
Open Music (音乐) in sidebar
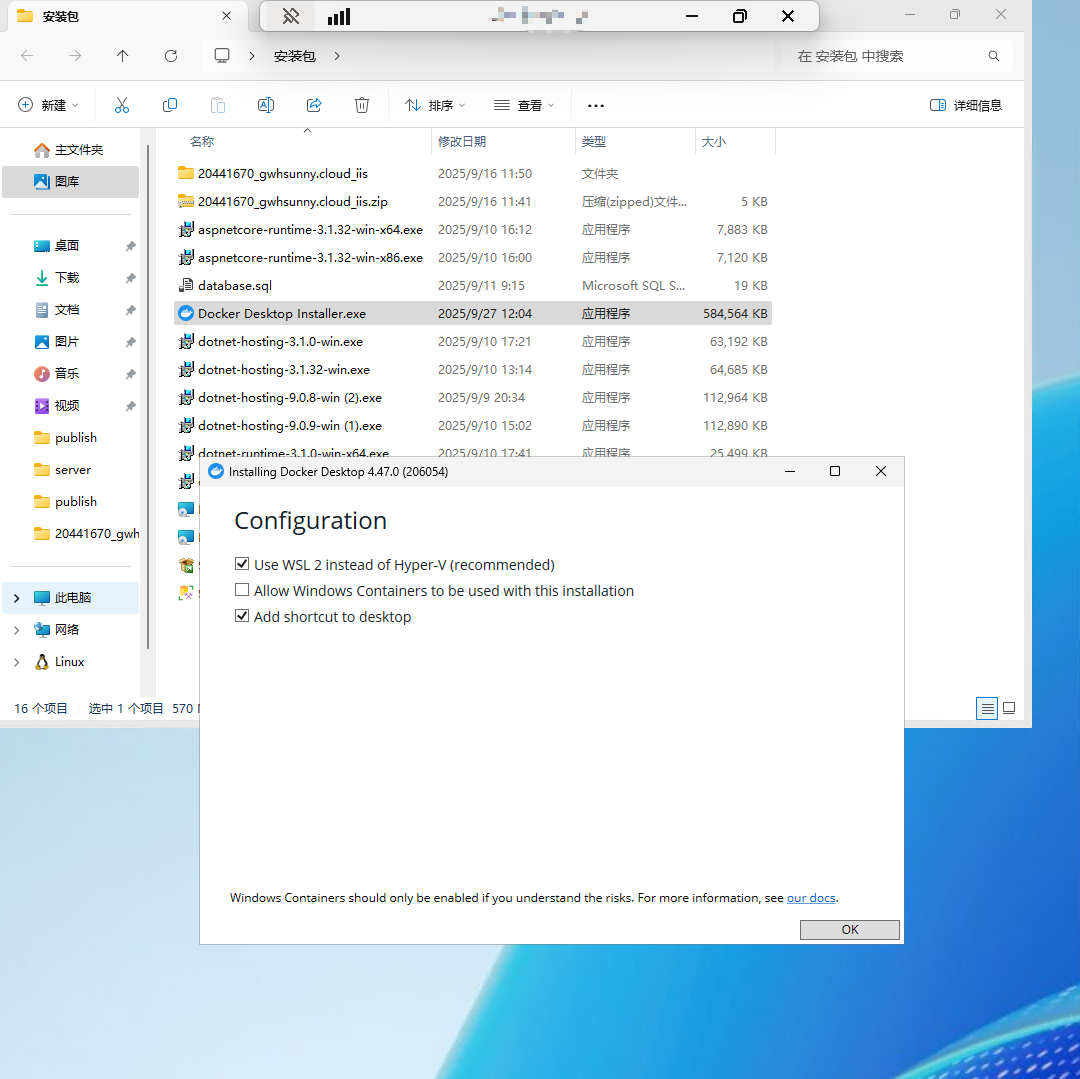click(67, 373)
